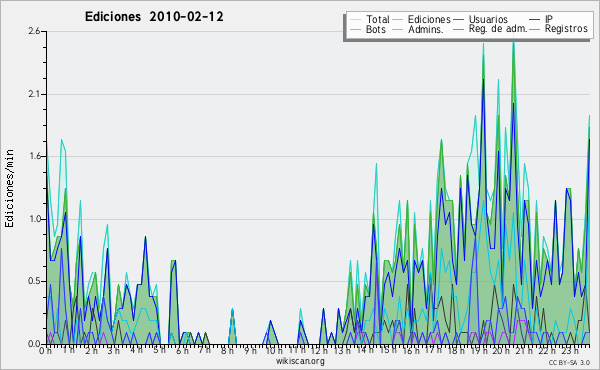Click the CC BY-SA 3.0 license text
This screenshot has width=600, height=370.
coord(569,363)
